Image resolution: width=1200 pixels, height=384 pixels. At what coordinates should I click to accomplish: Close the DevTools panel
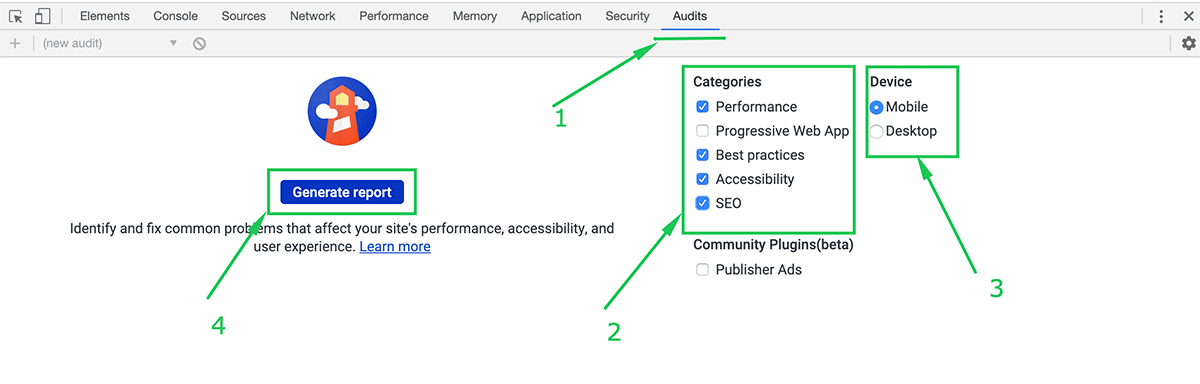pos(1187,16)
